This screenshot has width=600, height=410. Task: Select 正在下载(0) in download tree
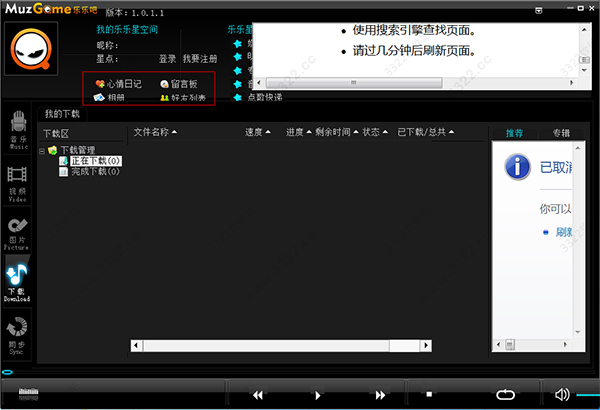[x=96, y=160]
